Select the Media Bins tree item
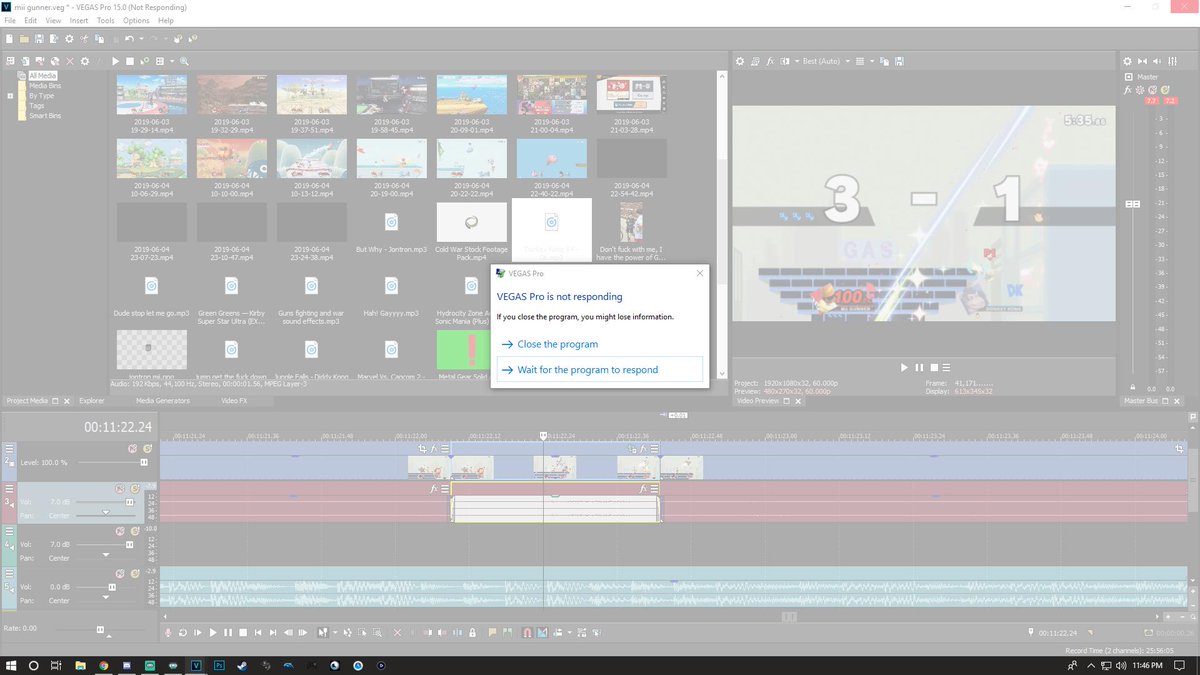 (x=45, y=86)
